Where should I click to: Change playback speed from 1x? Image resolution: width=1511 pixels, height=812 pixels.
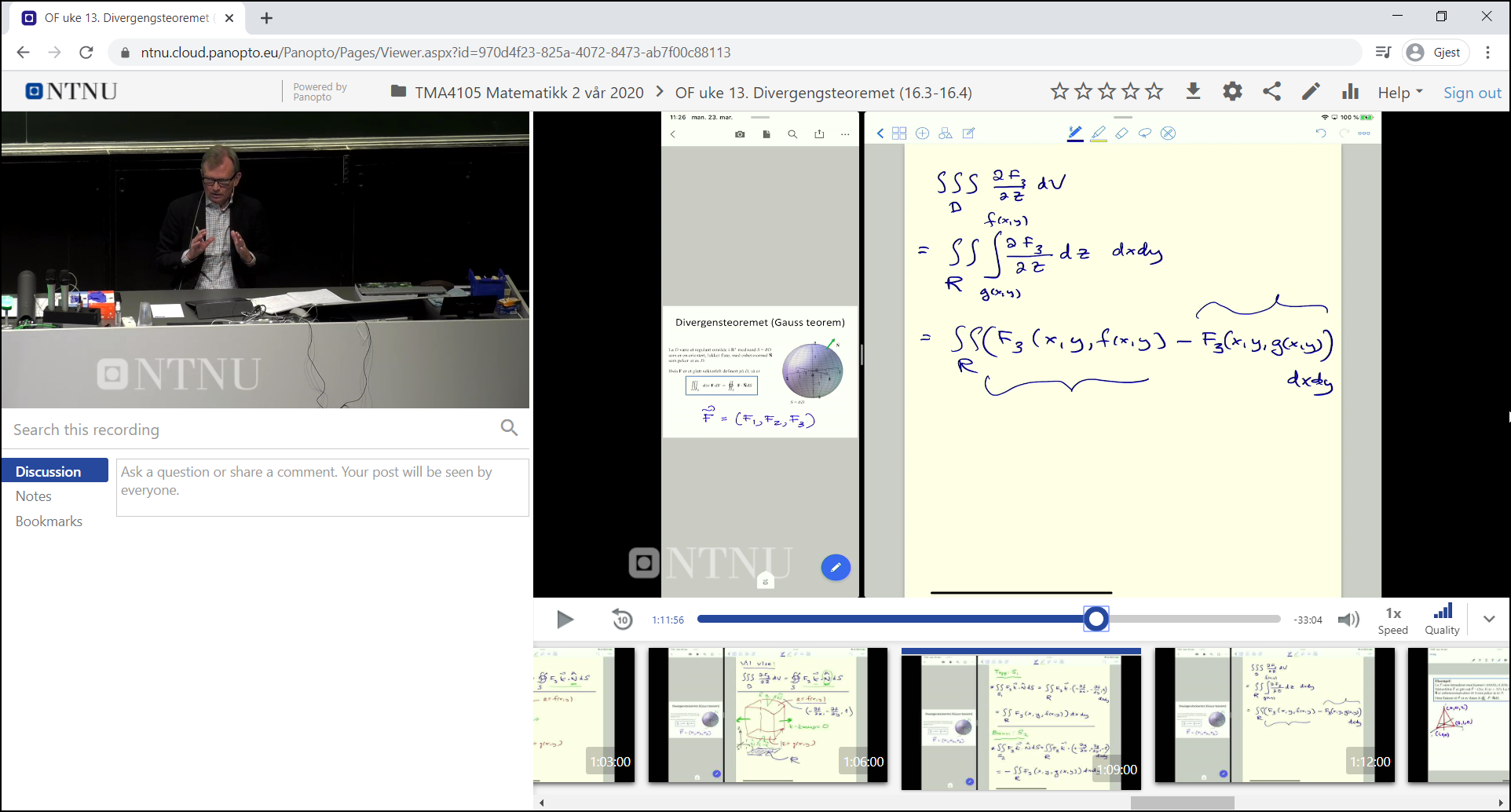click(x=1393, y=620)
